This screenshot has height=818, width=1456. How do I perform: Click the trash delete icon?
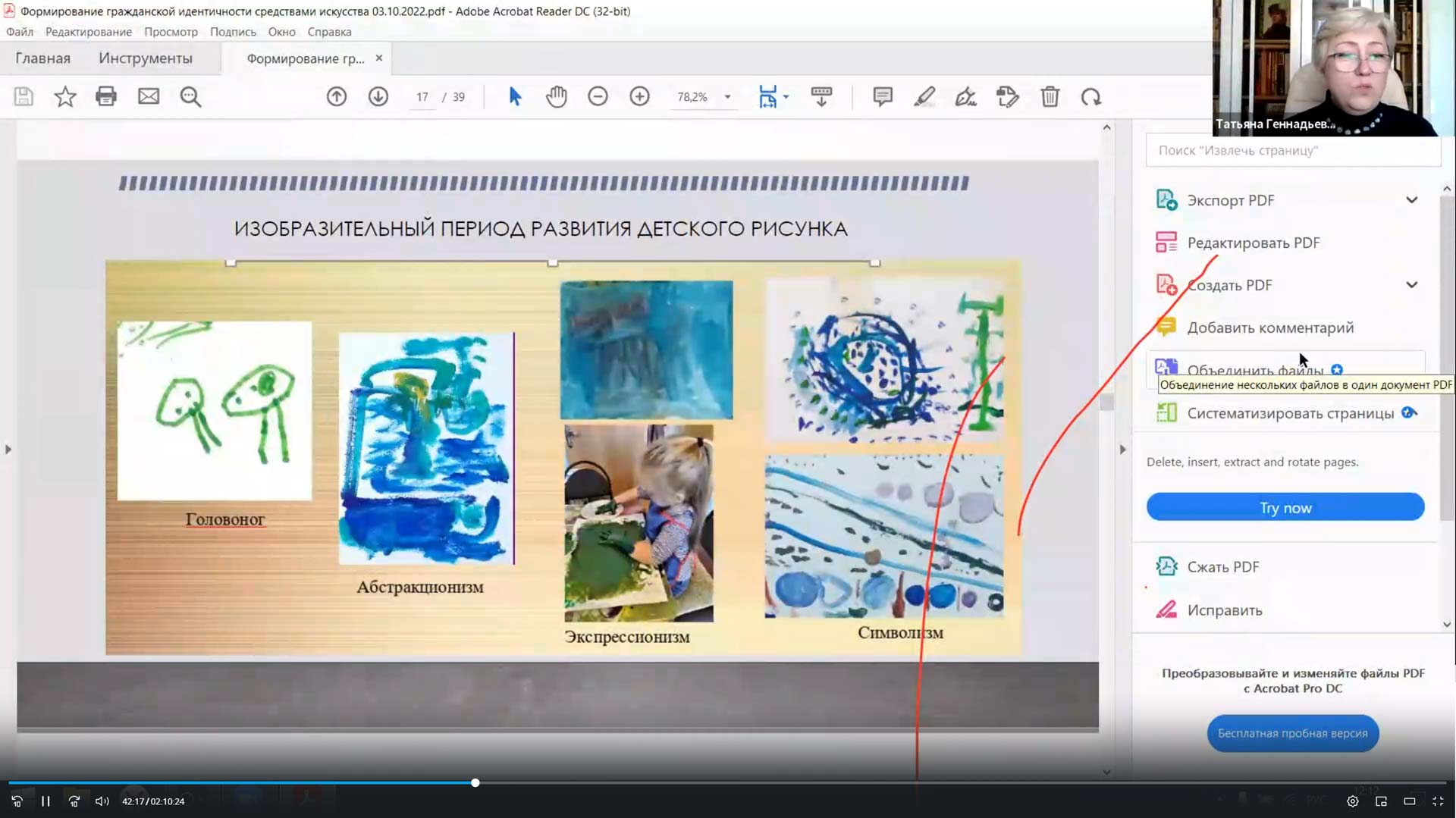click(x=1050, y=96)
